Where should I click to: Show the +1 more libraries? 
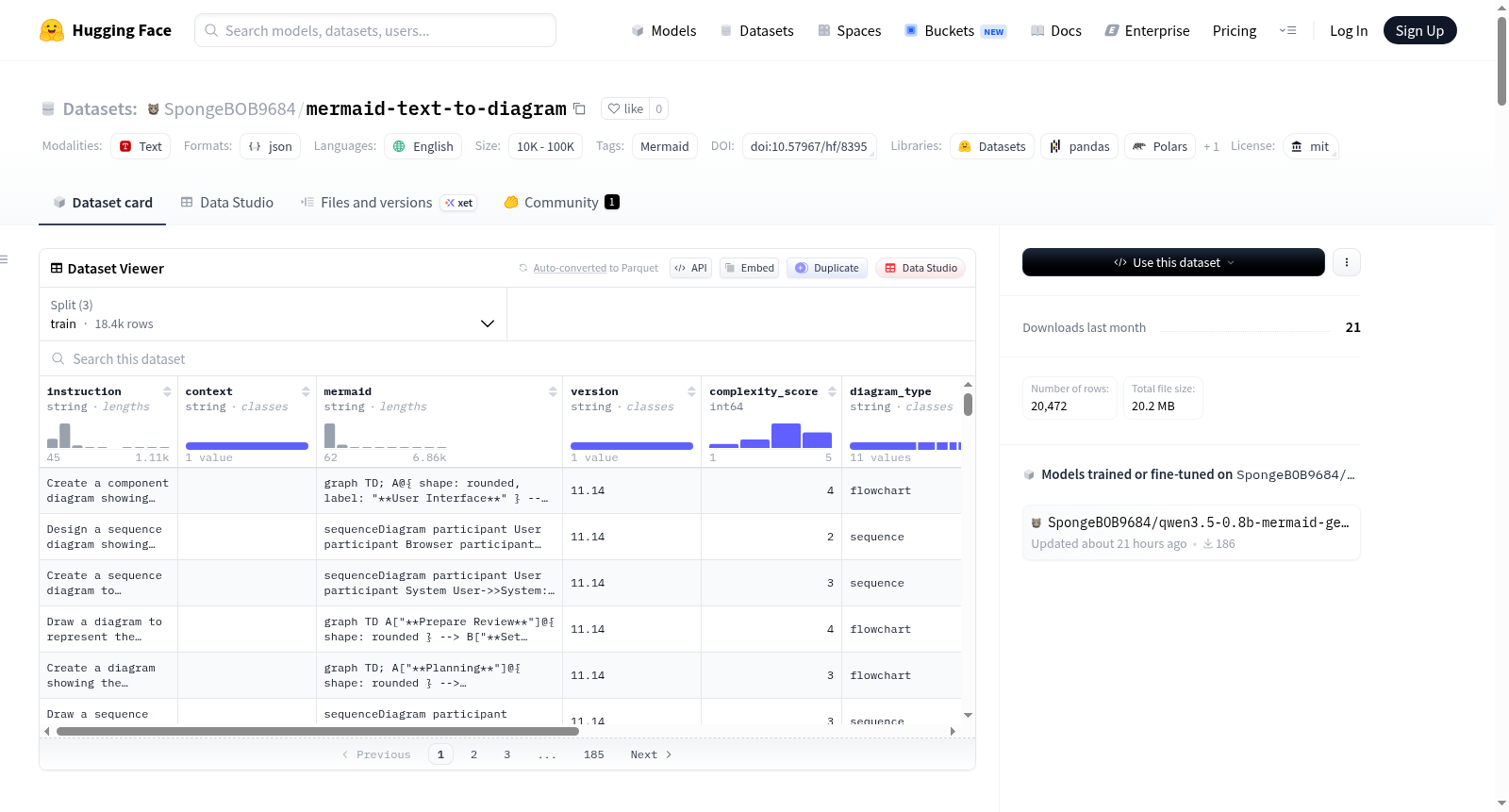[x=1211, y=147]
